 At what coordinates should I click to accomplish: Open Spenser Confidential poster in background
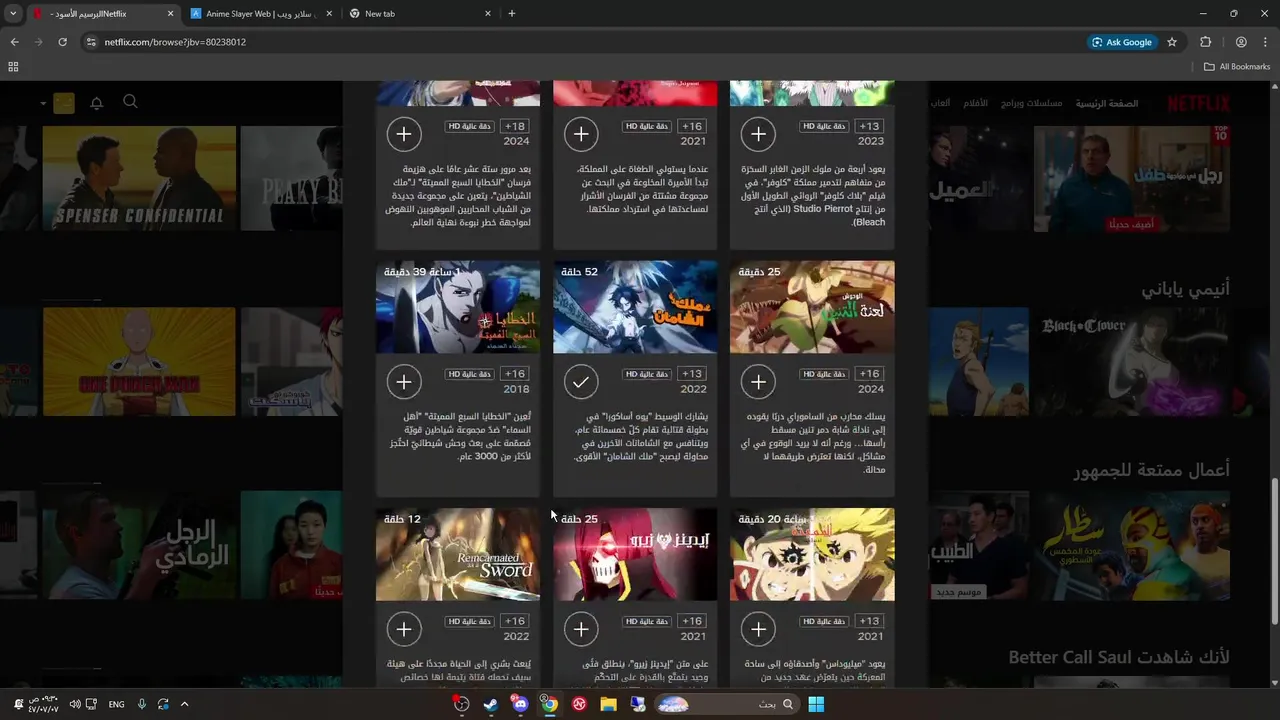click(x=139, y=178)
